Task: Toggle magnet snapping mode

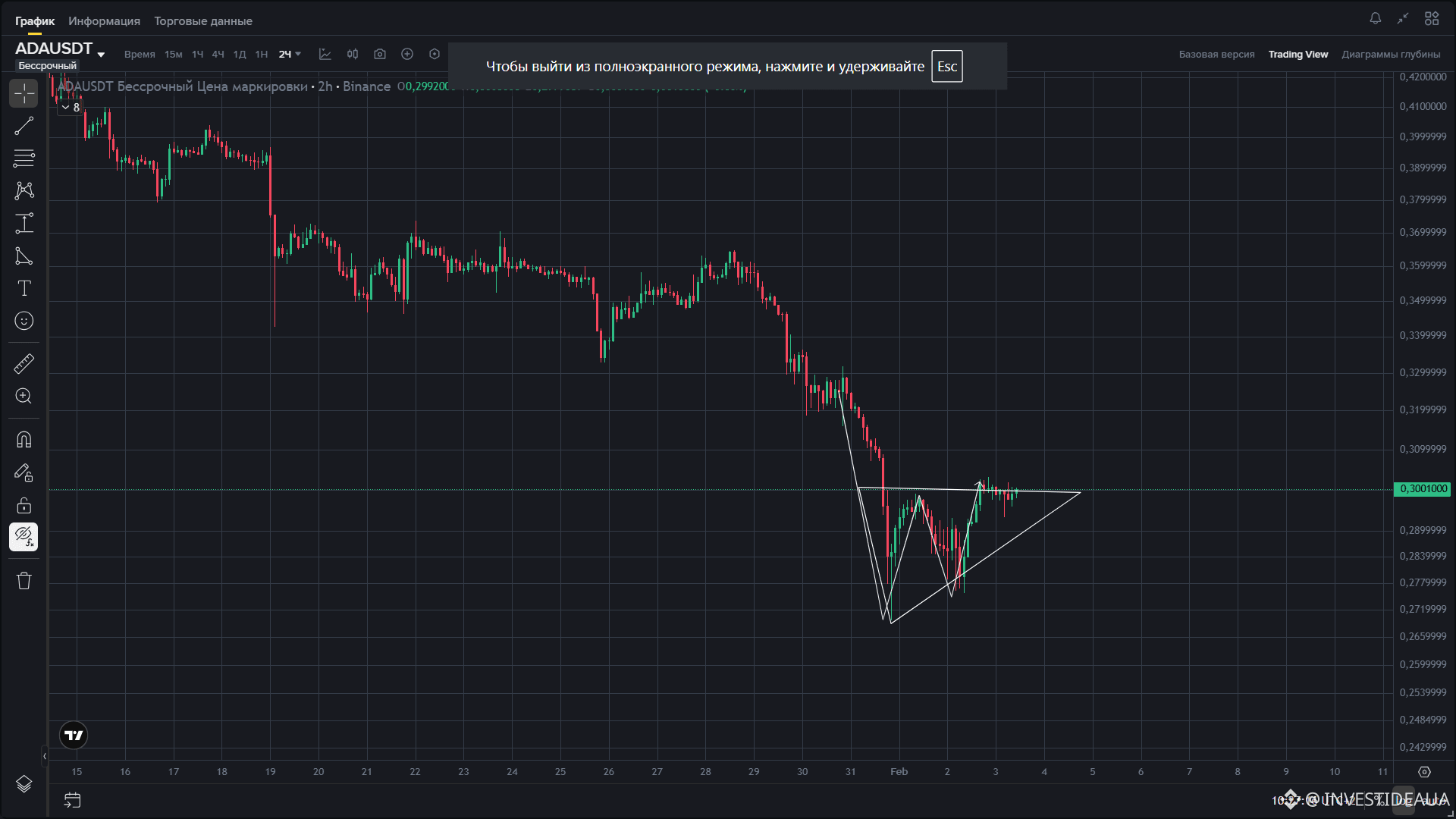Action: pyautogui.click(x=24, y=440)
